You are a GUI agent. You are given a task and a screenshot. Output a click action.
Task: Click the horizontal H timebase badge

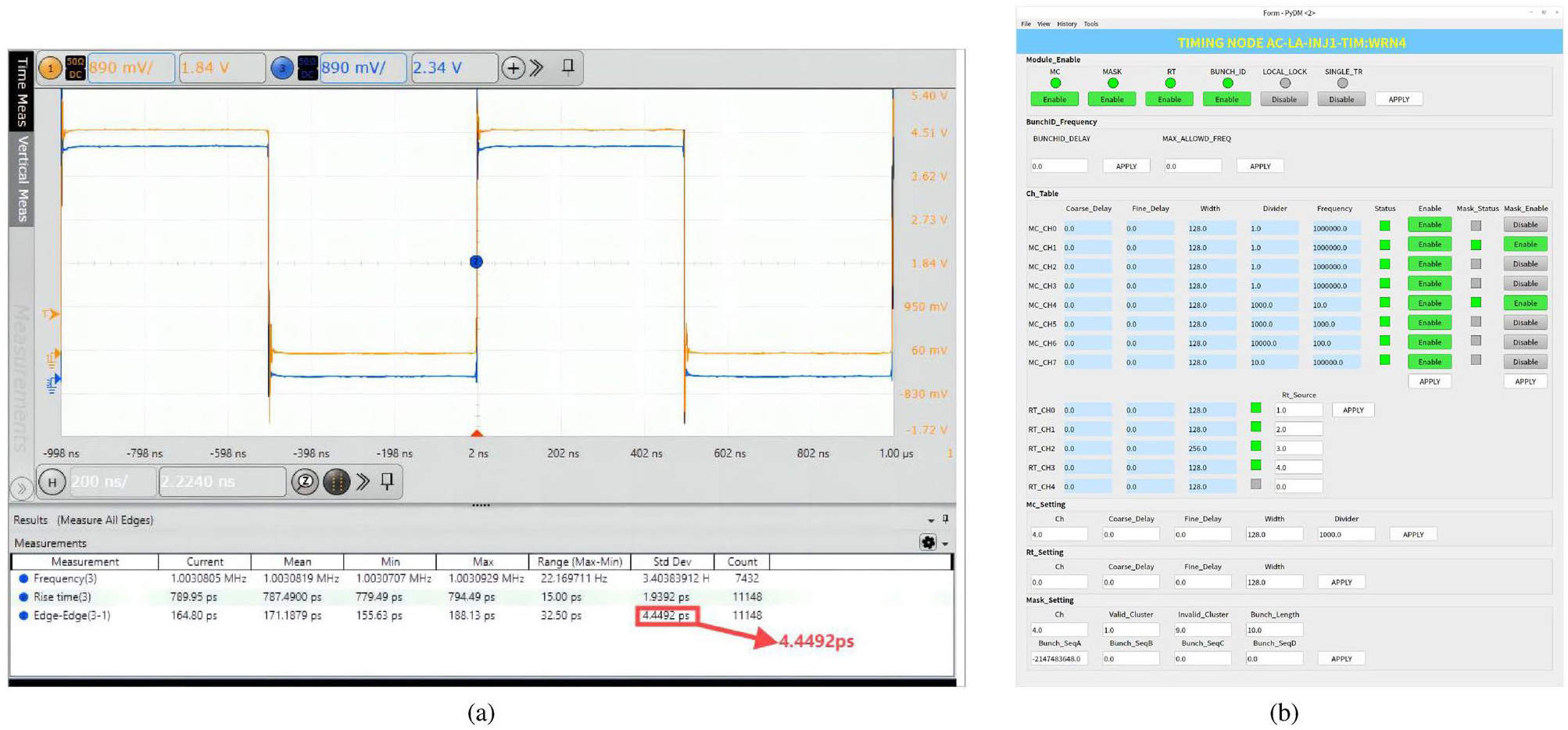point(52,482)
